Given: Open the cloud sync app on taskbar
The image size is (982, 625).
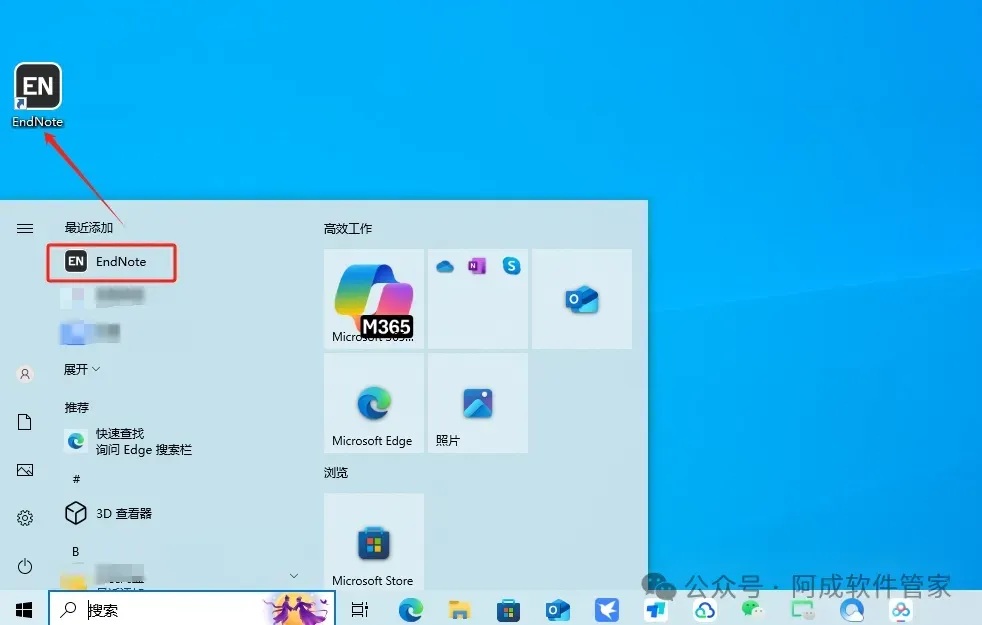Looking at the screenshot, I should [x=704, y=610].
